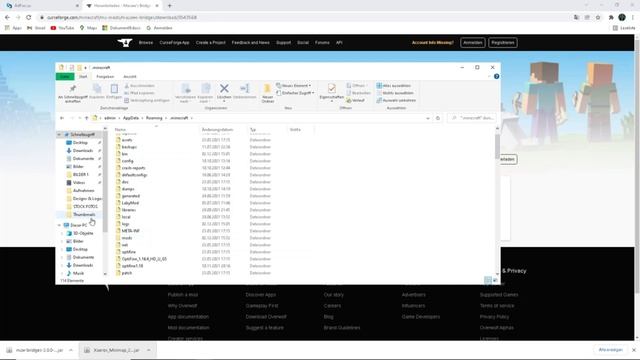The image size is (640, 360).
Task: Click Auswahl umkehren in the ribbon
Action: pyautogui.click(x=396, y=100)
